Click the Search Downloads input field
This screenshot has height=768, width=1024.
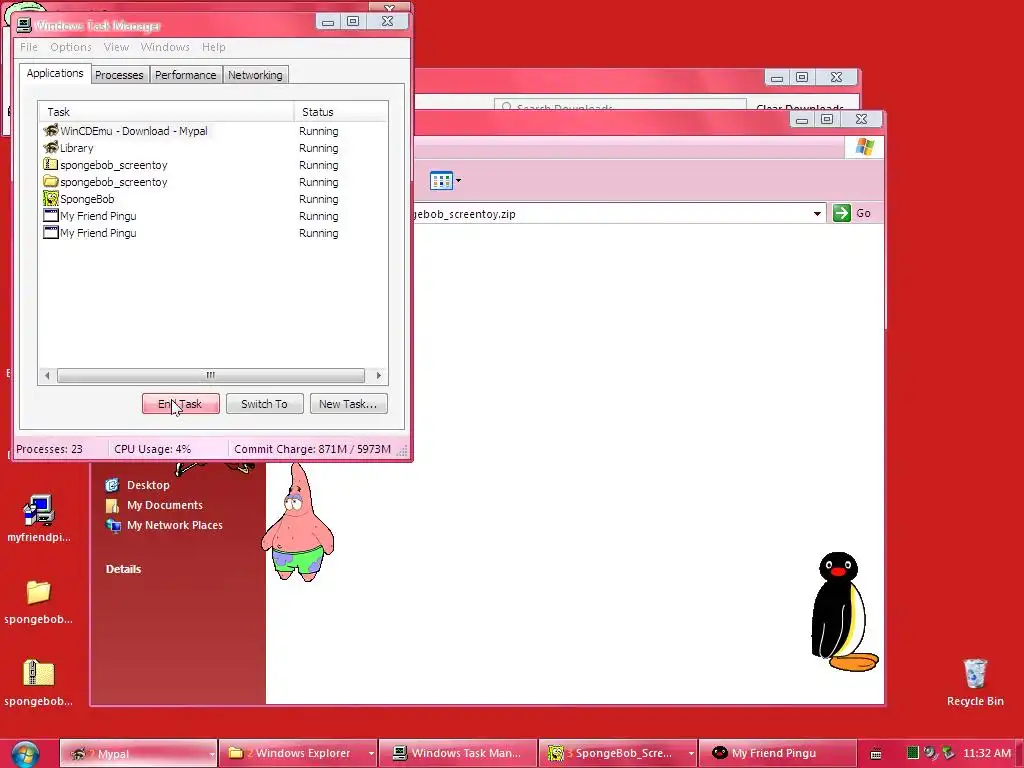coord(620,105)
